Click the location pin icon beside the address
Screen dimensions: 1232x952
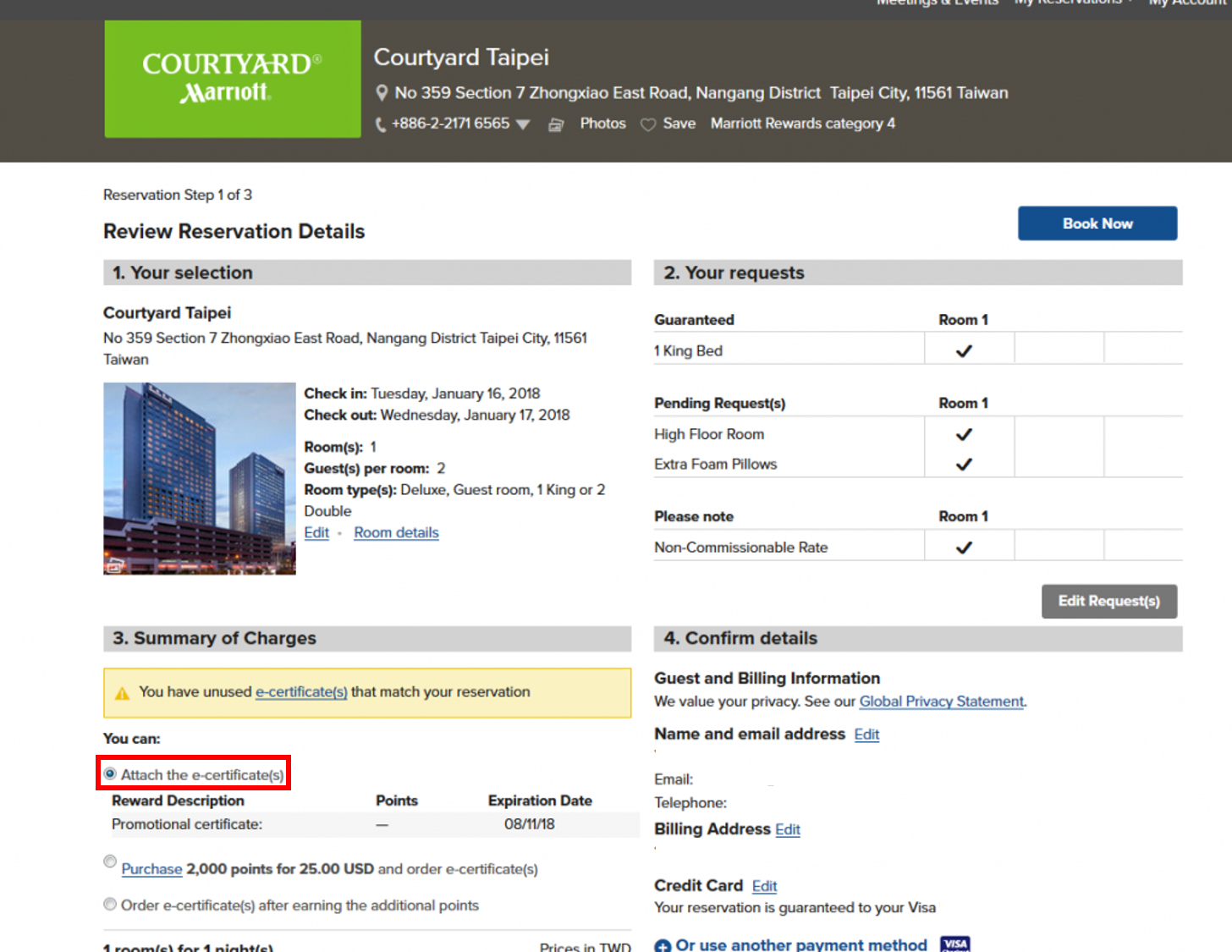pos(382,93)
